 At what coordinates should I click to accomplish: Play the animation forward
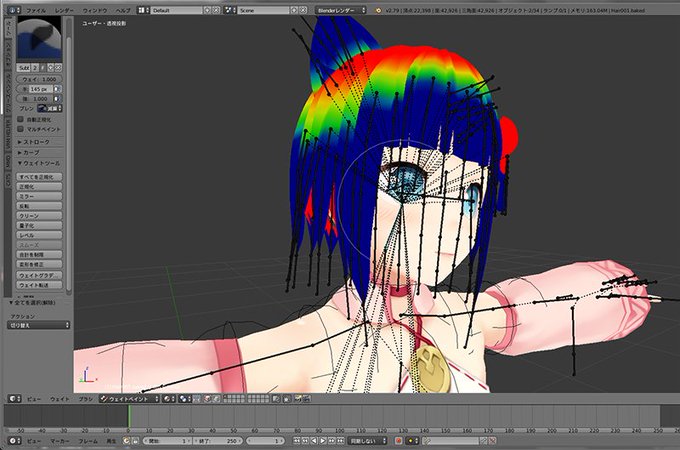click(323, 440)
